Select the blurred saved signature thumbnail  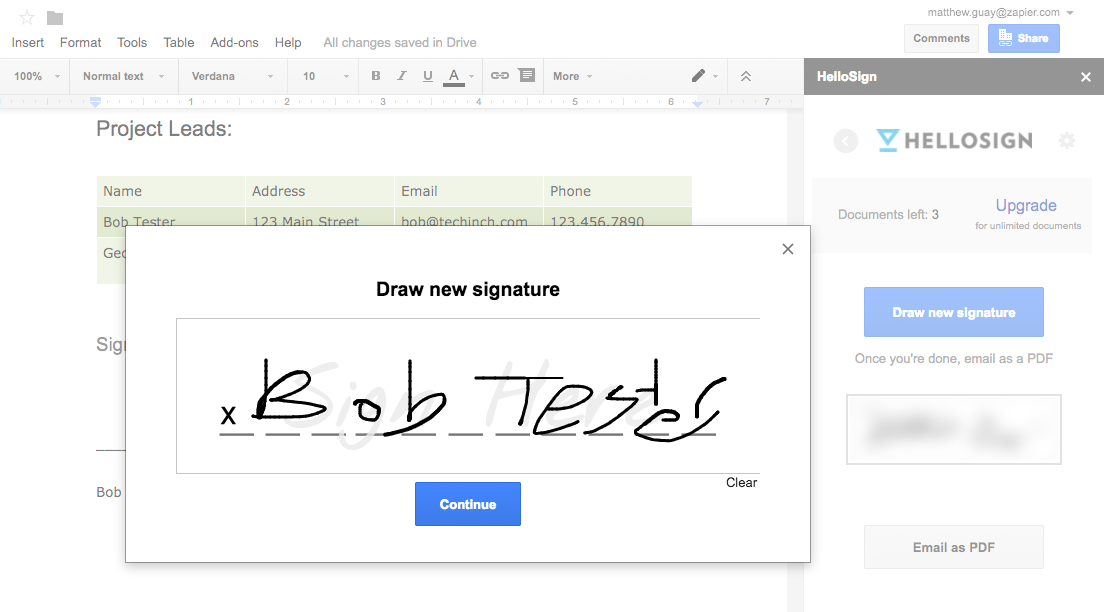click(x=953, y=429)
